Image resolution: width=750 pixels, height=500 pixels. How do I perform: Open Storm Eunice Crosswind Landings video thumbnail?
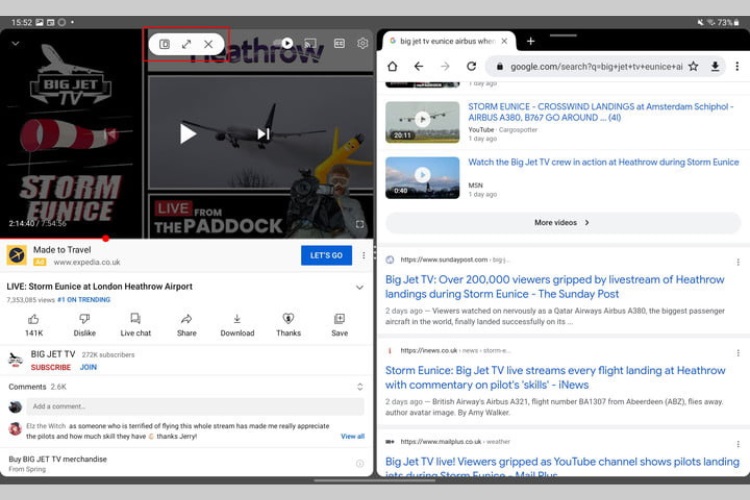[x=422, y=122]
